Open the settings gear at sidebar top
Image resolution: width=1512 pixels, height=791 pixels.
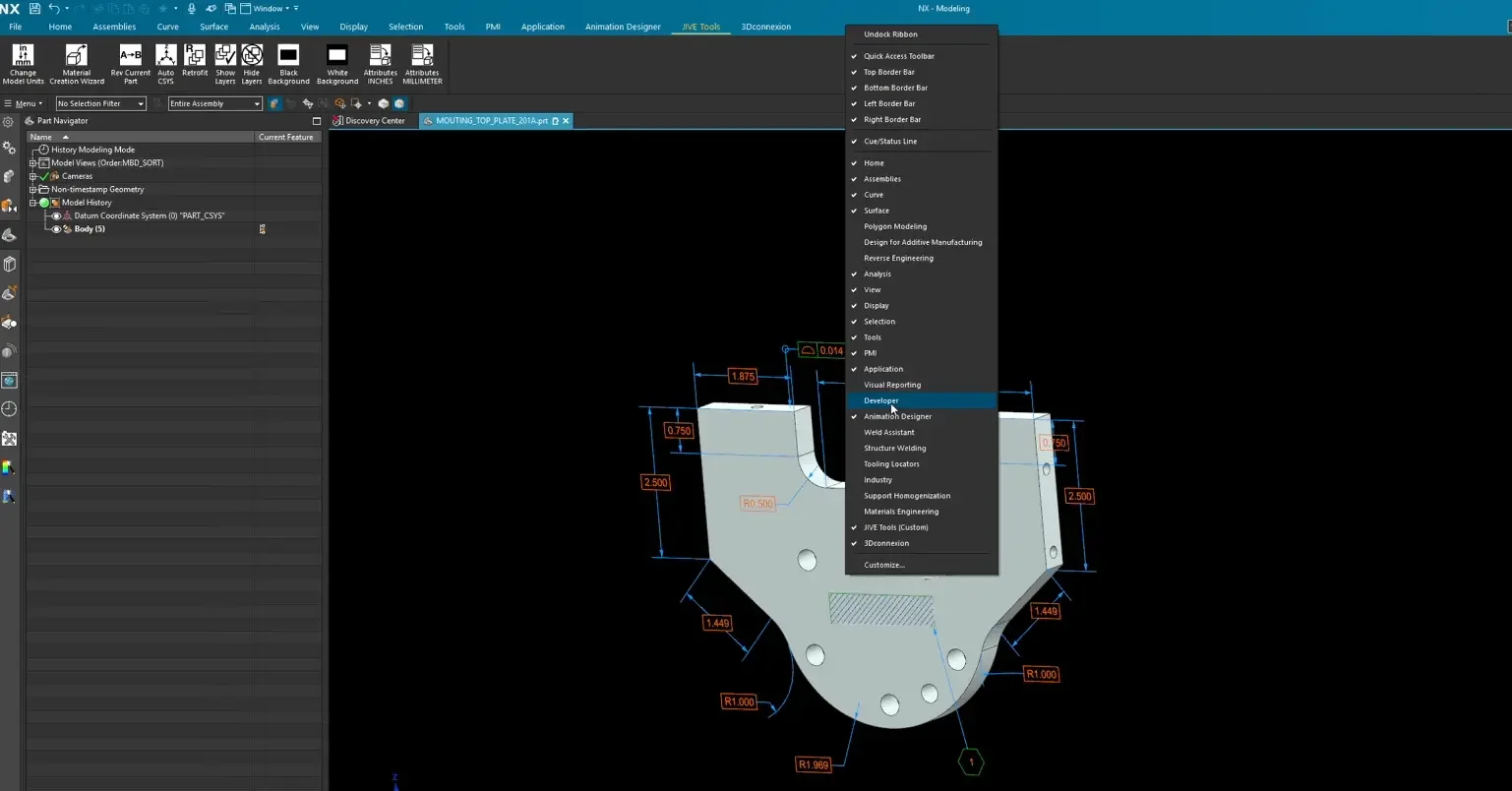9,122
